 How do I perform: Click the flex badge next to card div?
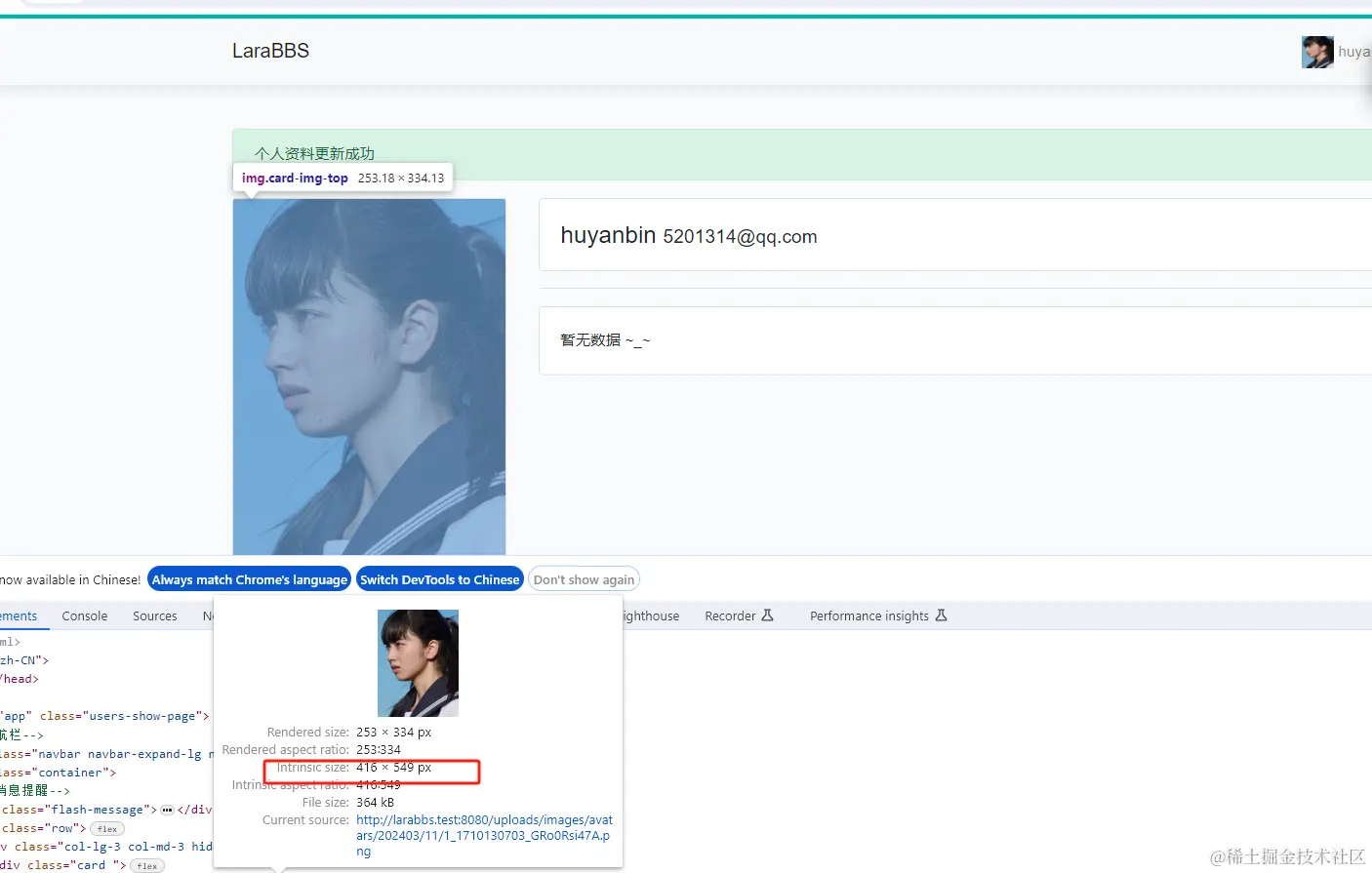click(147, 866)
